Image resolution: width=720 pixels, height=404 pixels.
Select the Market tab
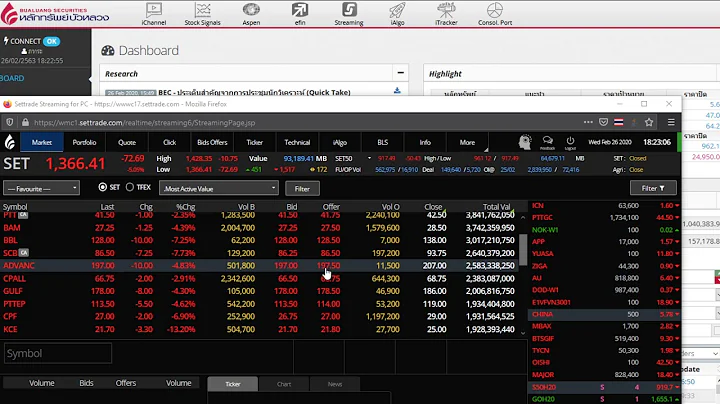[x=42, y=142]
